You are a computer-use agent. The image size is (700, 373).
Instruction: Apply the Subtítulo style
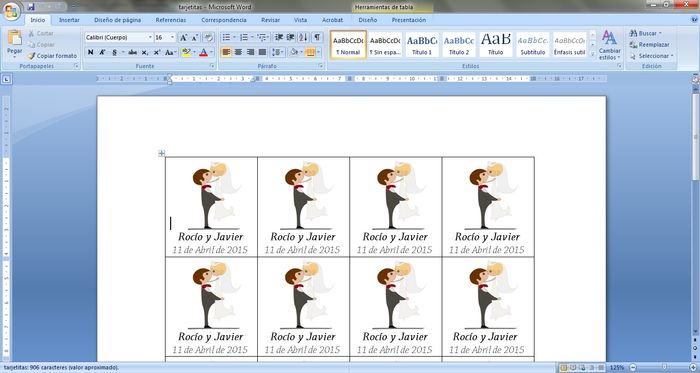point(533,44)
